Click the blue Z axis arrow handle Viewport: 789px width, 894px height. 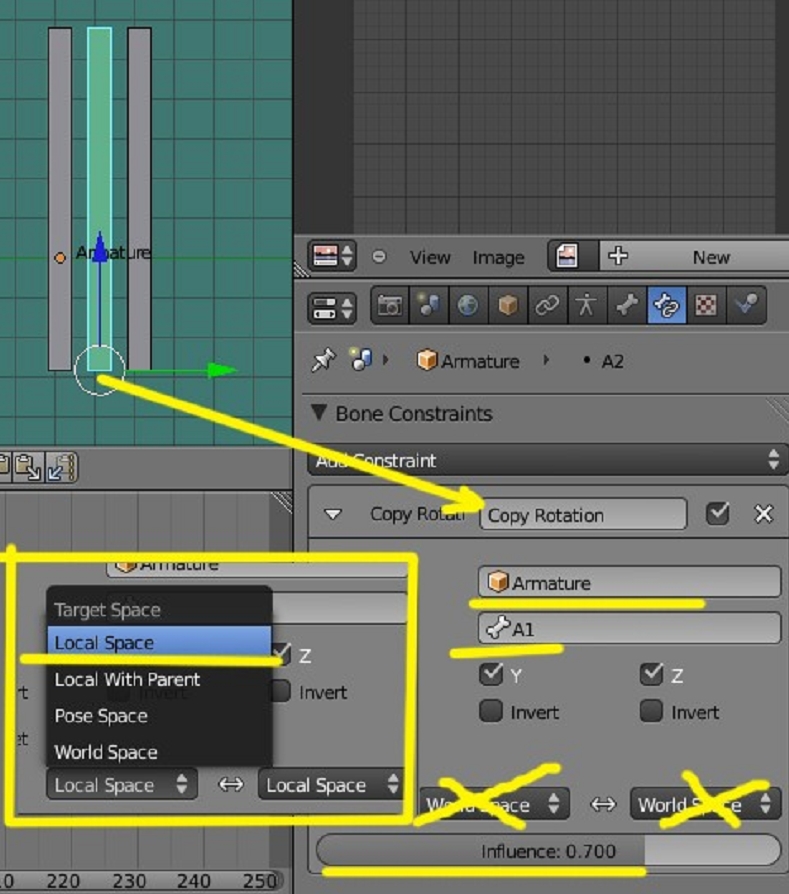pyautogui.click(x=100, y=247)
